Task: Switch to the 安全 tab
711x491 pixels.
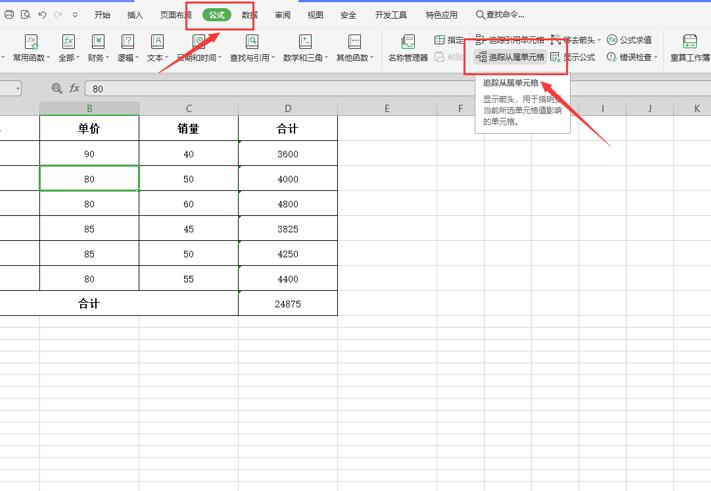Action: tap(348, 15)
